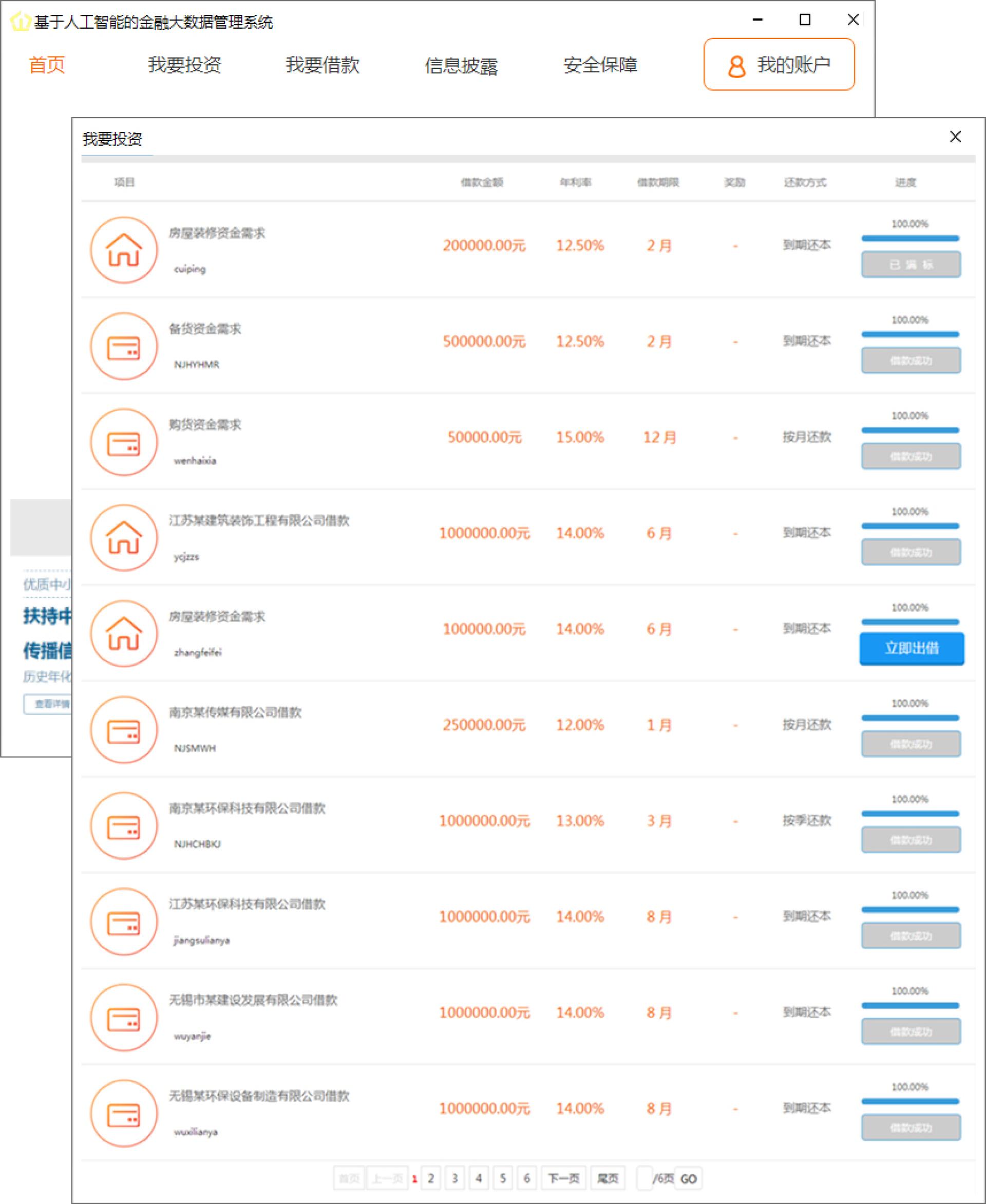Viewport: 986px width, 1204px height.
Task: Go to 安全保障 navigation item
Action: [600, 65]
